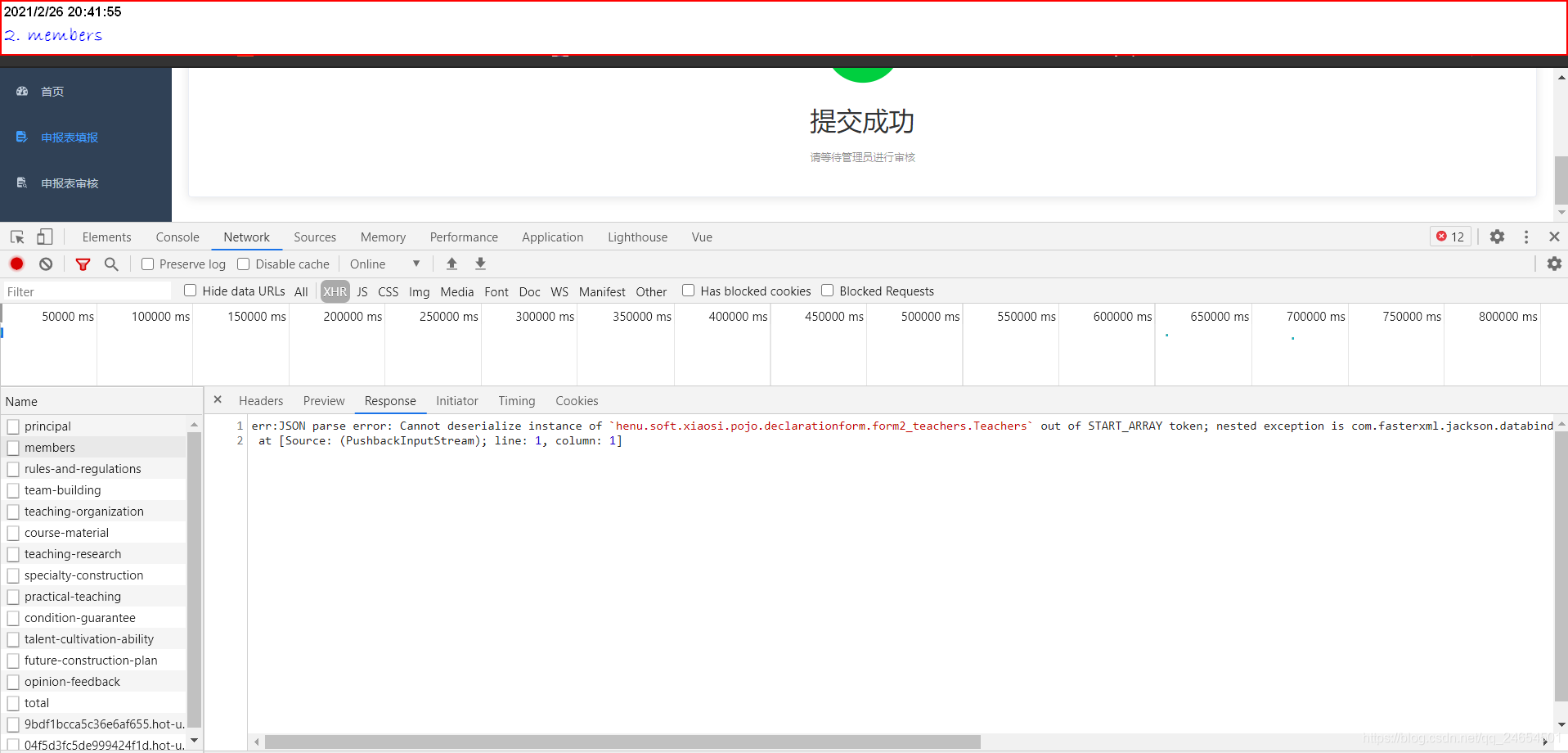Screen dimensions: 1568x753
Task: Open DevTools settings gear
Action: (x=1497, y=237)
